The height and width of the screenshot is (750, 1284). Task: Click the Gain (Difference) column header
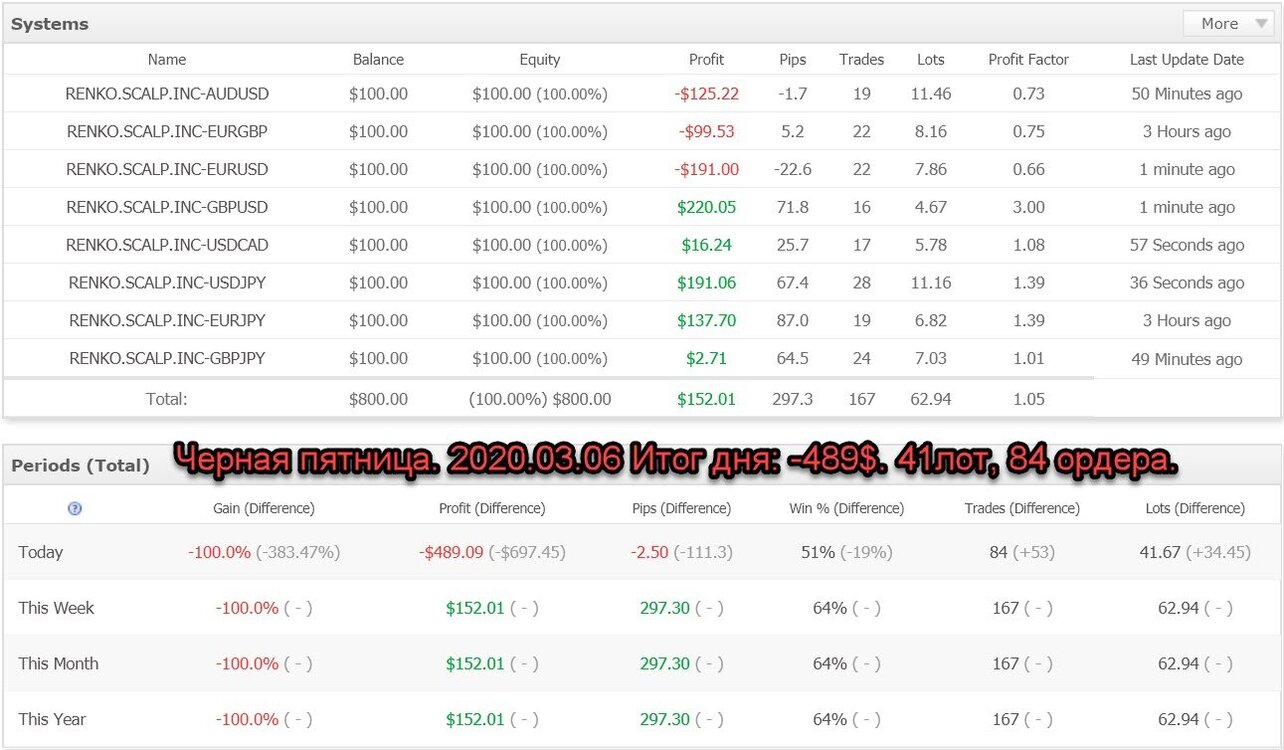pos(264,508)
